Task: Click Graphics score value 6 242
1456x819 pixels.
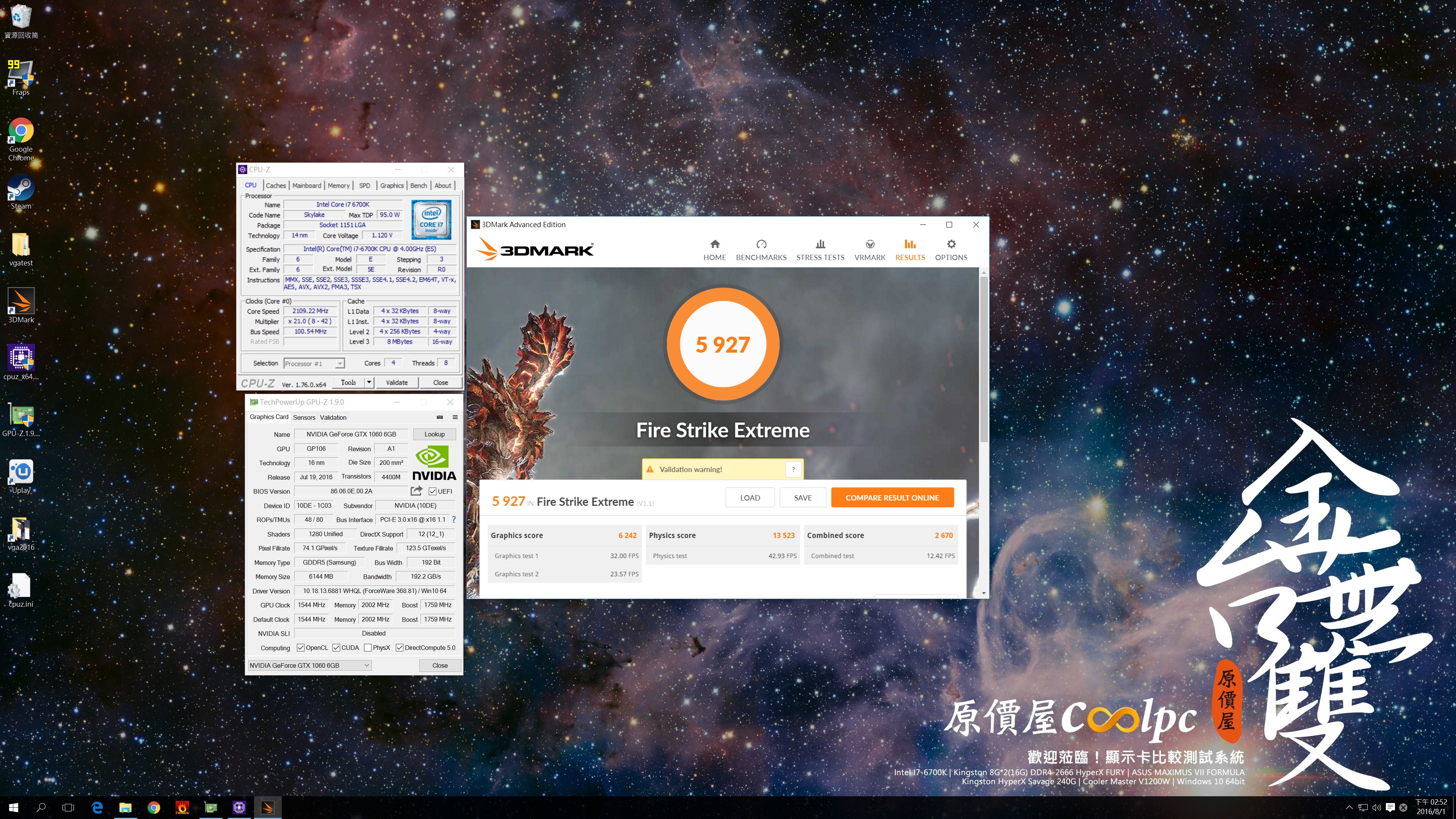Action: 627,535
